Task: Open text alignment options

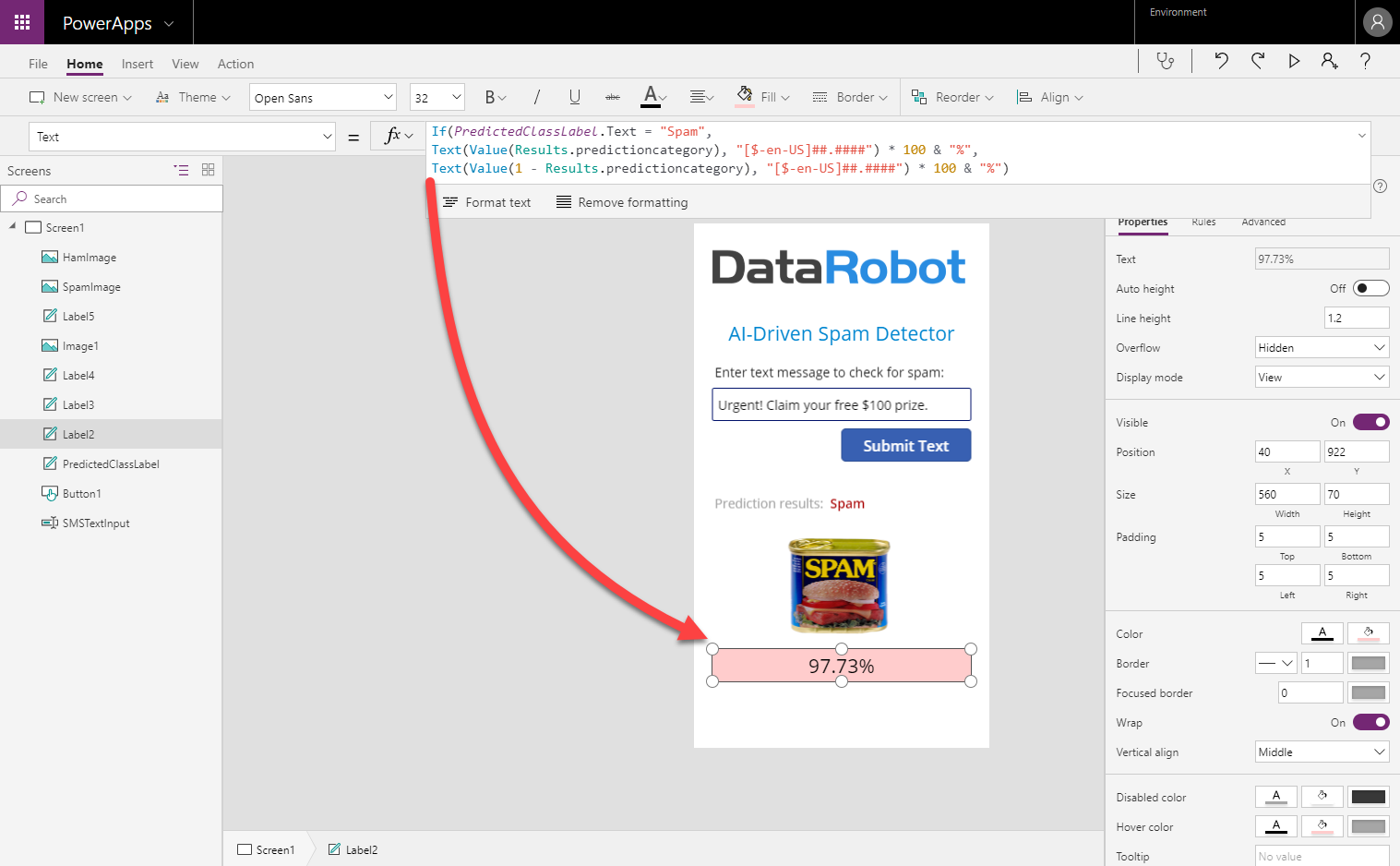Action: tap(701, 97)
